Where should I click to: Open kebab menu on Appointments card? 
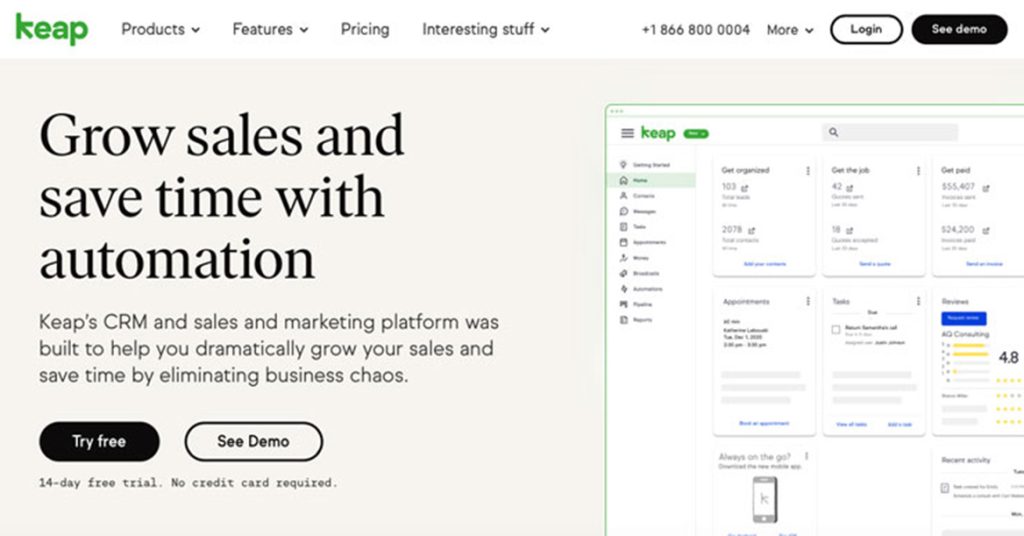pos(808,301)
